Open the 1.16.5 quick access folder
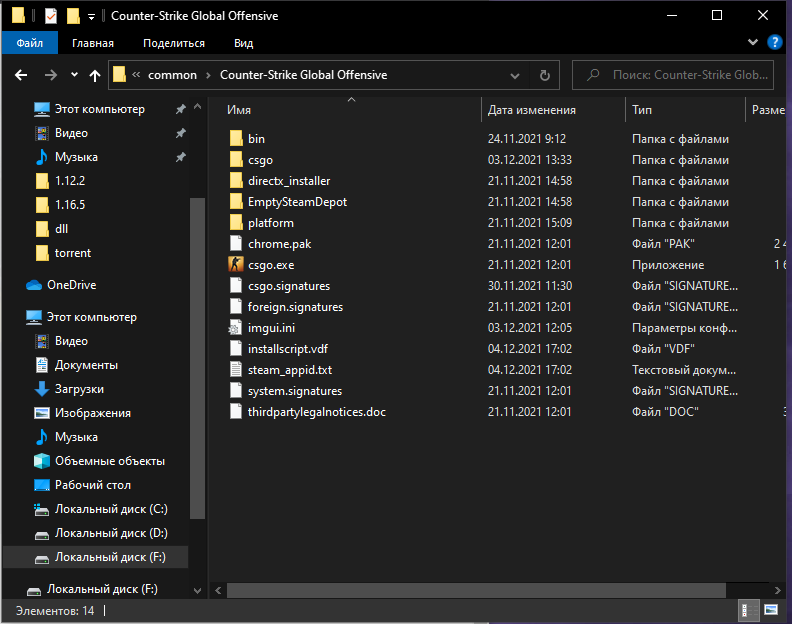Screen dimensions: 792x624 tap(61, 205)
